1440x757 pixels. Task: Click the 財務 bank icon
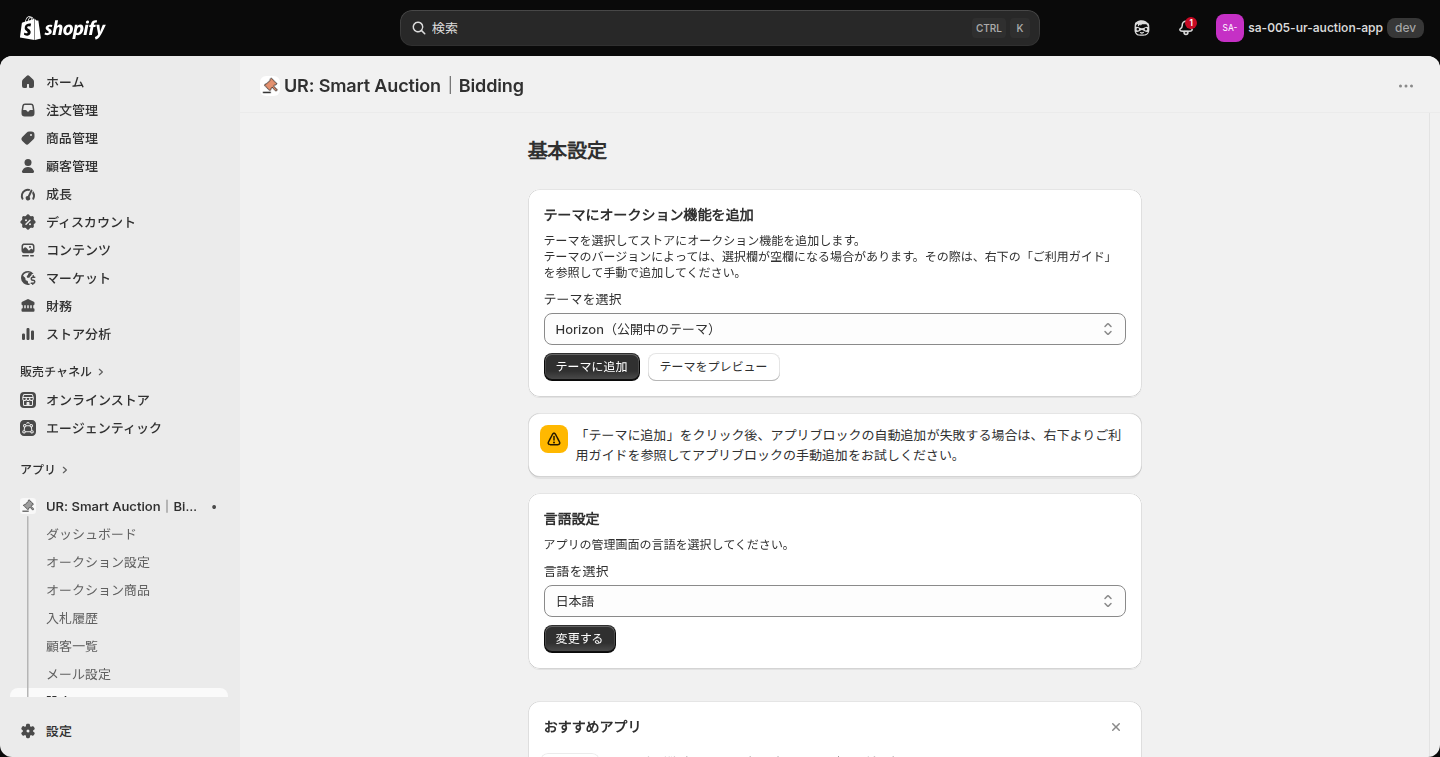click(28, 306)
